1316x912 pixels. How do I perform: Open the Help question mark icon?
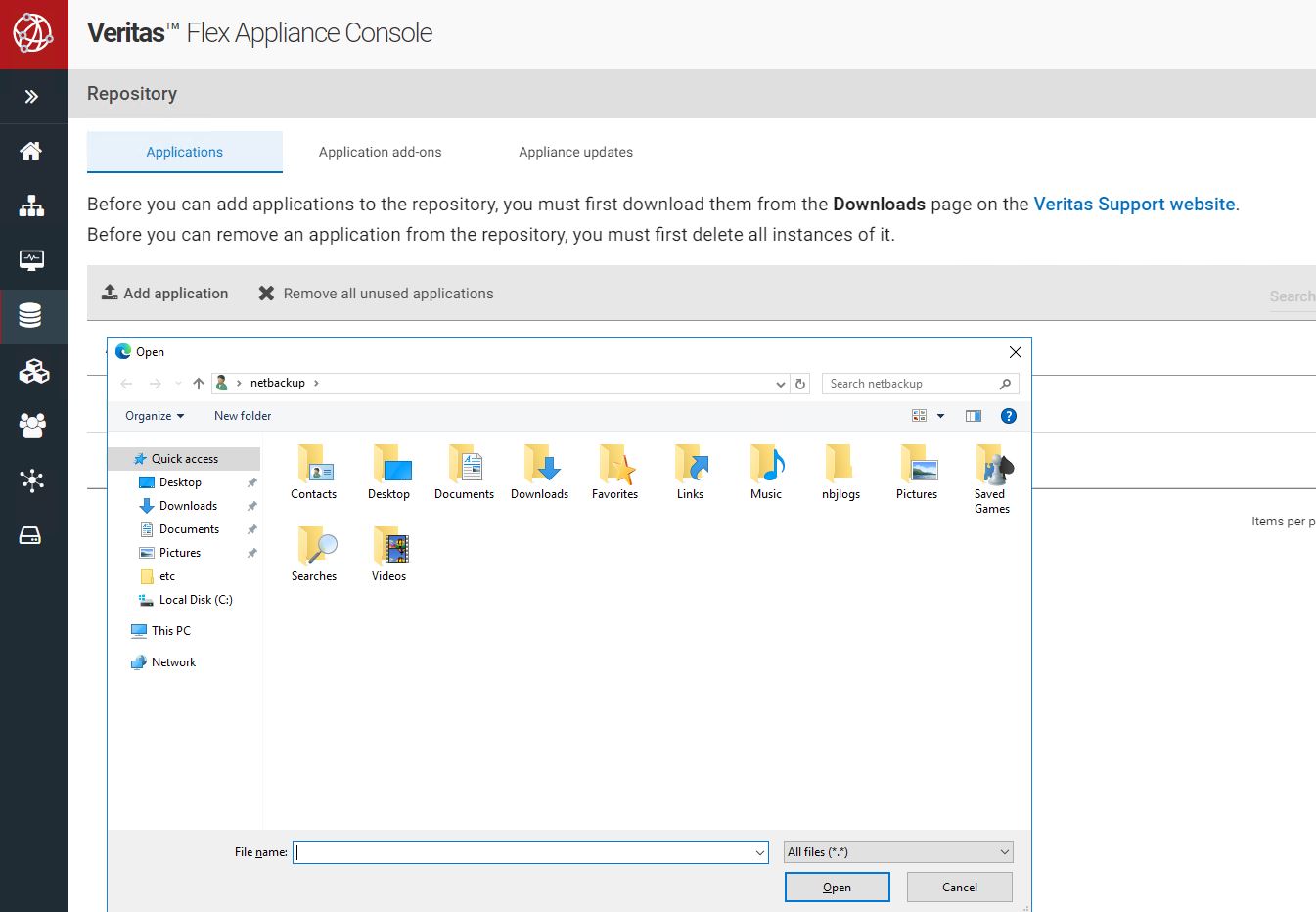tap(1009, 416)
